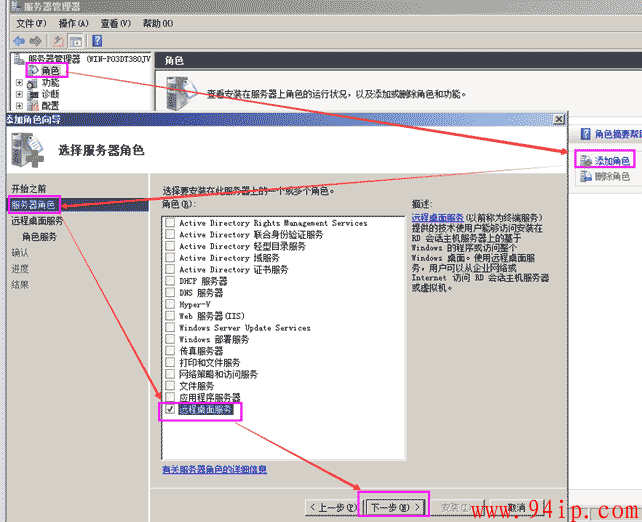Select the Roles node in Server Manager tree
Image resolution: width=642 pixels, height=522 pixels.
tap(50, 70)
